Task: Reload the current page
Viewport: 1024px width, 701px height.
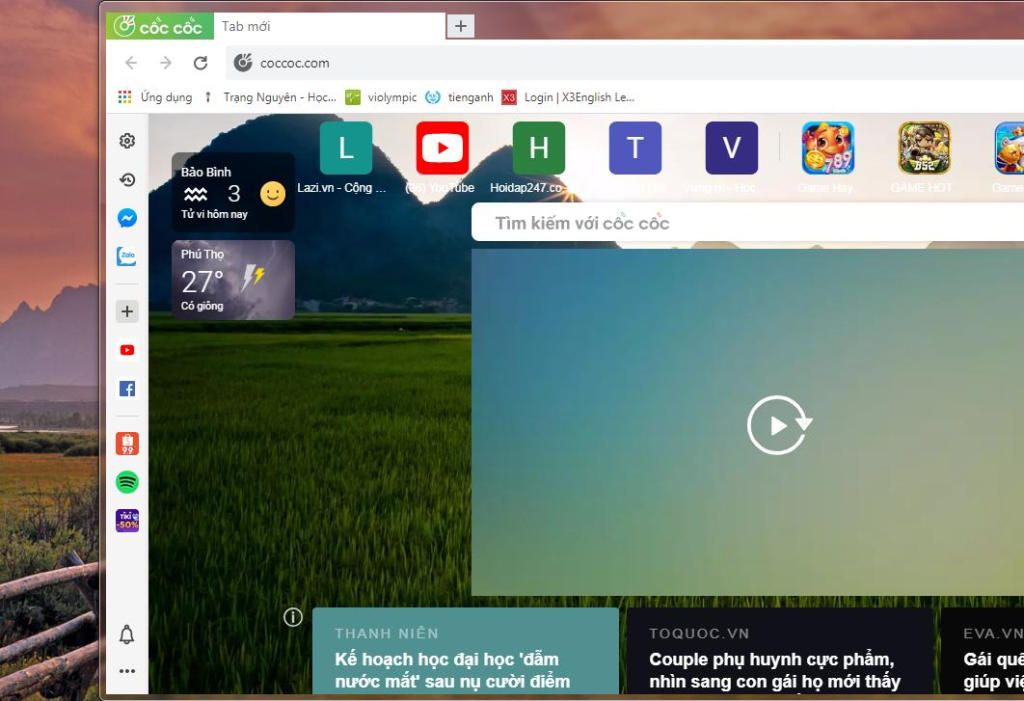Action: point(200,63)
